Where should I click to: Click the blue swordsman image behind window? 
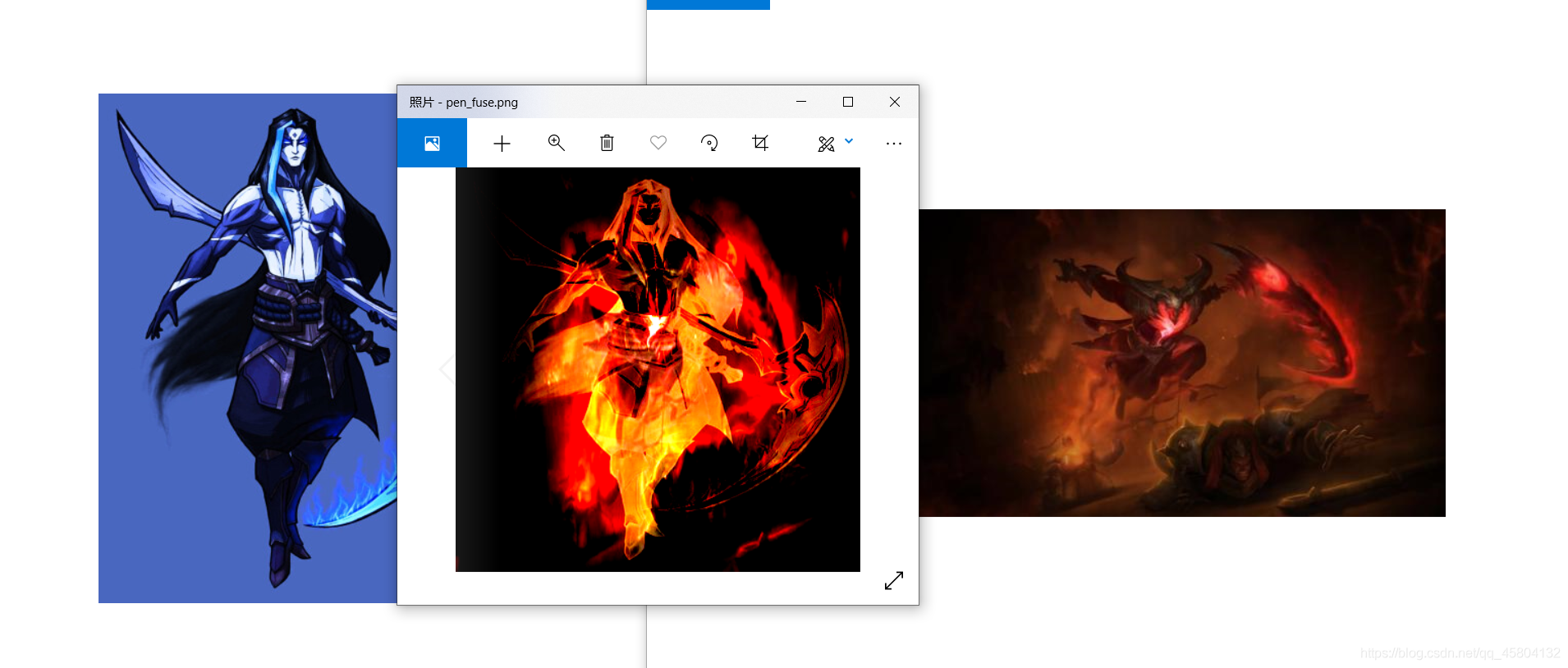pos(247,348)
